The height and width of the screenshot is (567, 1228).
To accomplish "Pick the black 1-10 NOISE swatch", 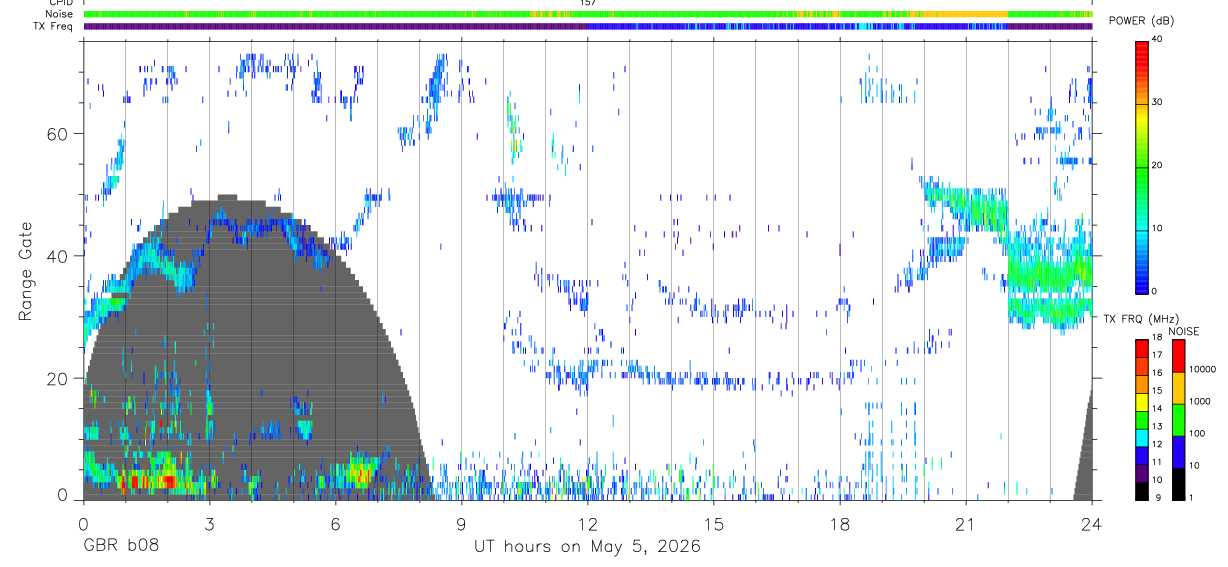I will 1178,484.
